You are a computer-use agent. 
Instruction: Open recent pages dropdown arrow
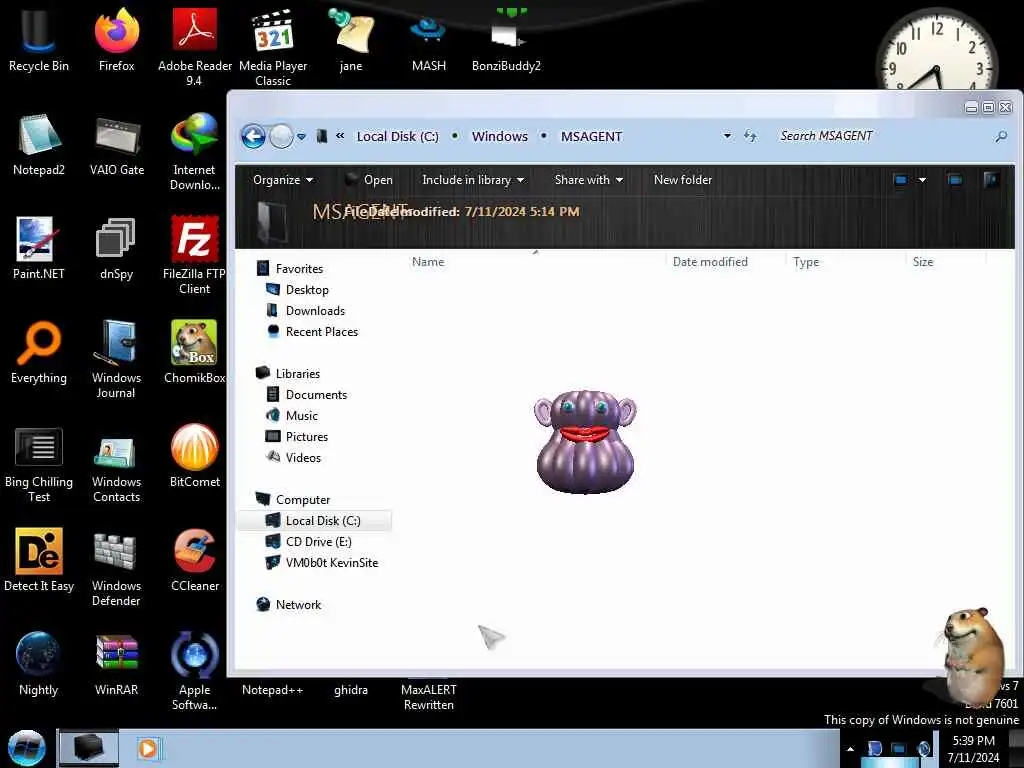[301, 136]
